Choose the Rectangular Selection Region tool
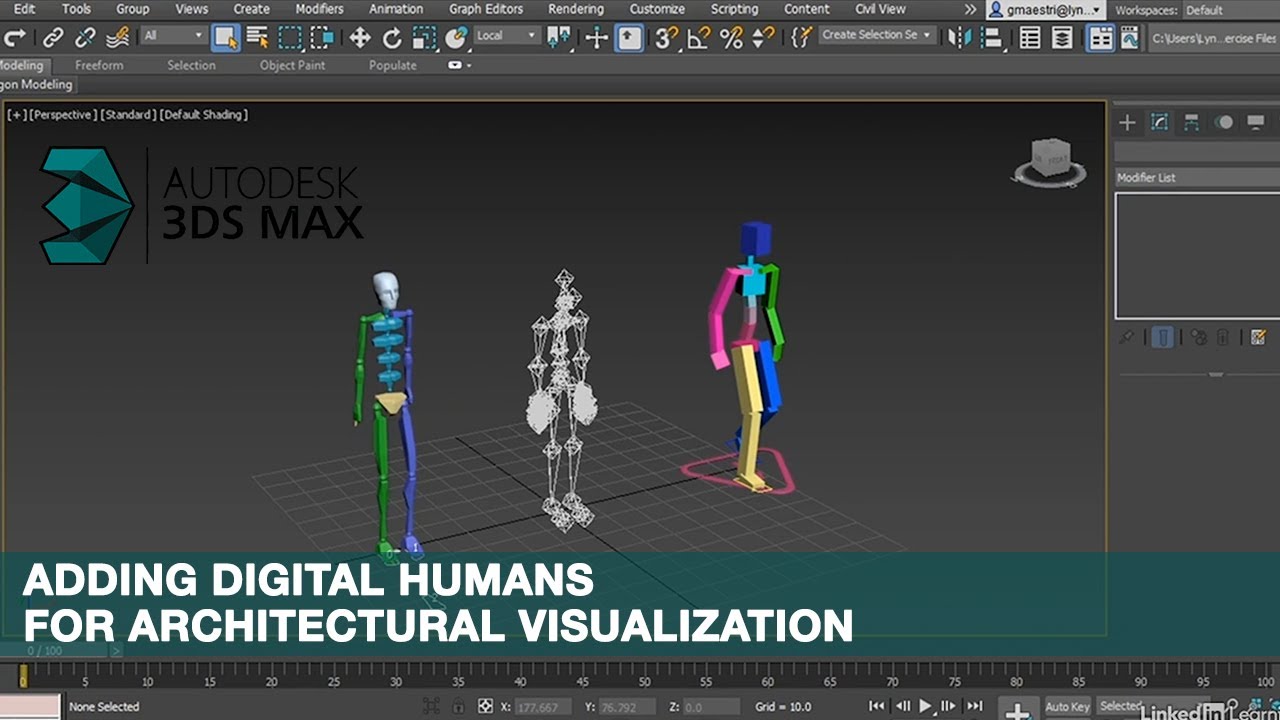The image size is (1280, 720). (x=290, y=39)
